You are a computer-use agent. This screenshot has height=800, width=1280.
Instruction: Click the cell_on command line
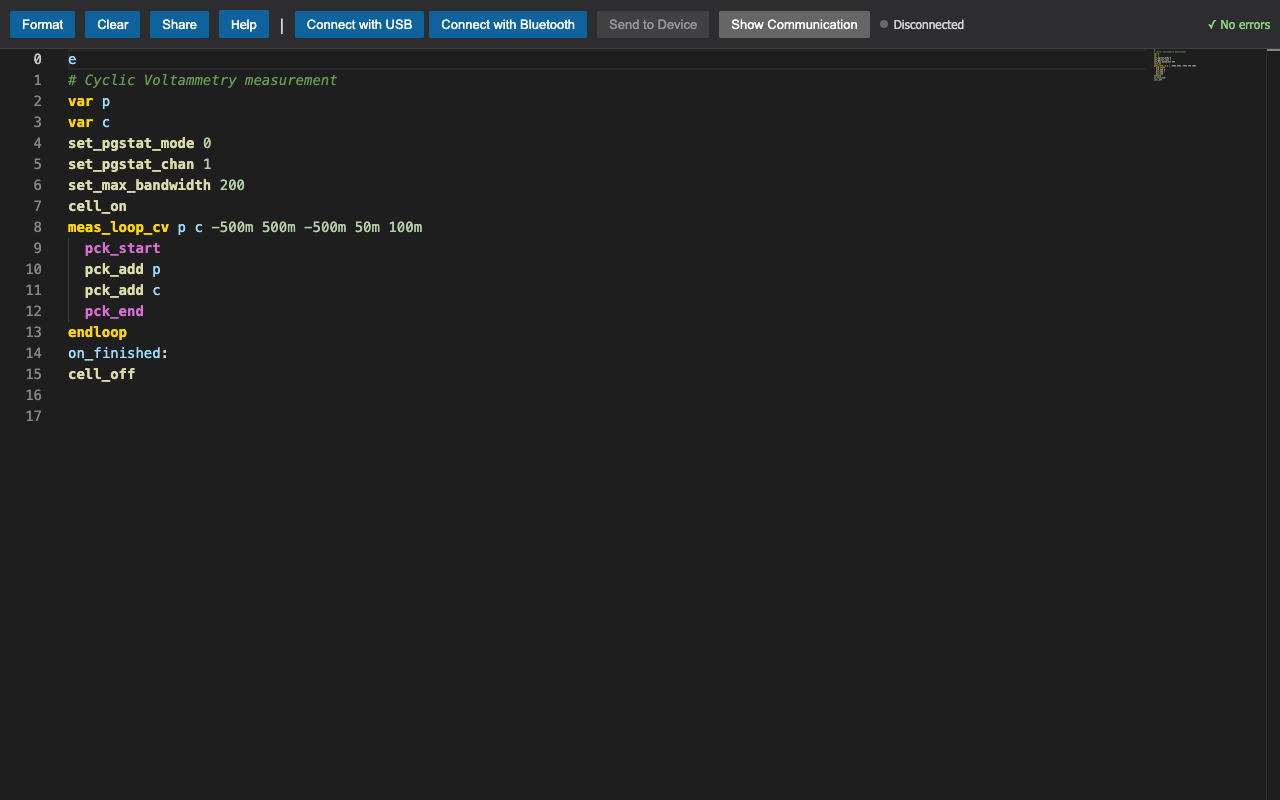(96, 206)
